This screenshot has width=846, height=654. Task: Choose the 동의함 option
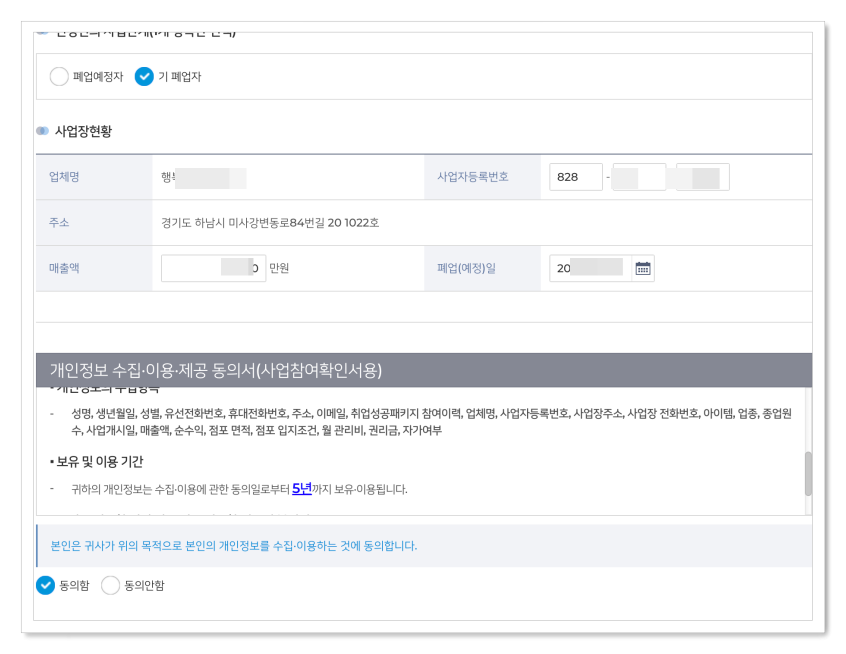(44, 585)
